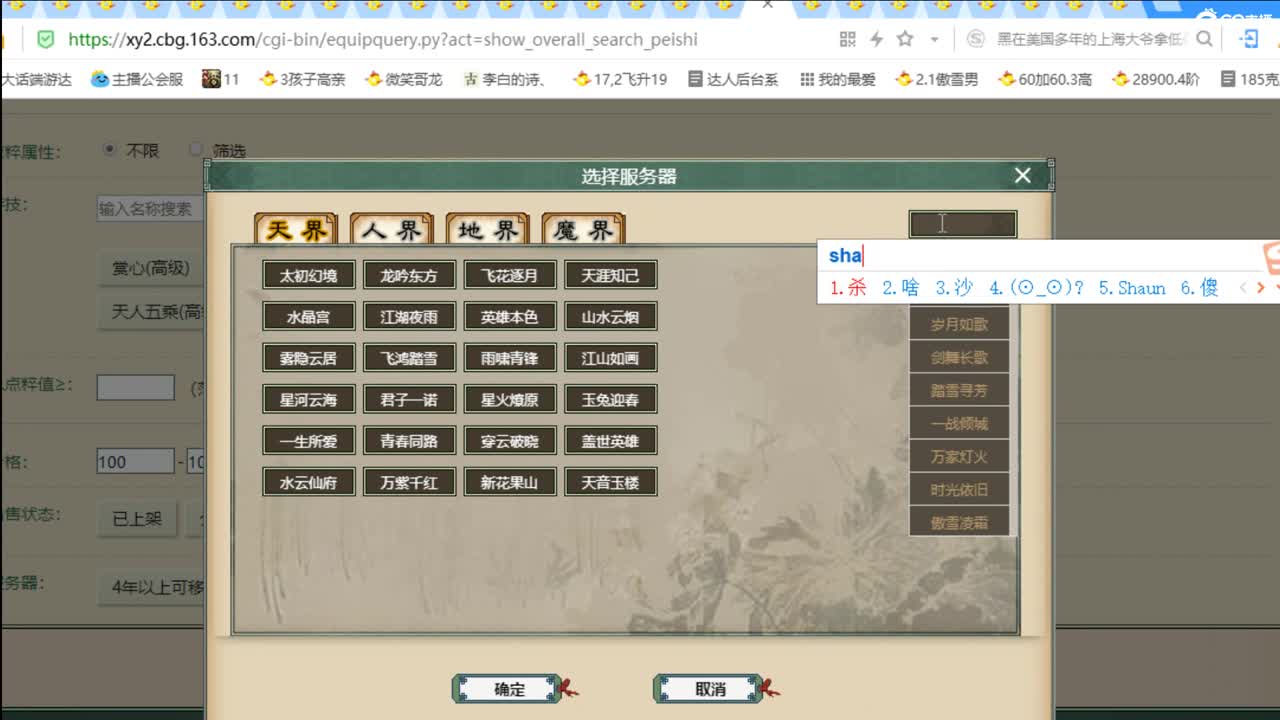This screenshot has width=1280, height=720.
Task: Select server 天涯知己
Action: point(611,275)
